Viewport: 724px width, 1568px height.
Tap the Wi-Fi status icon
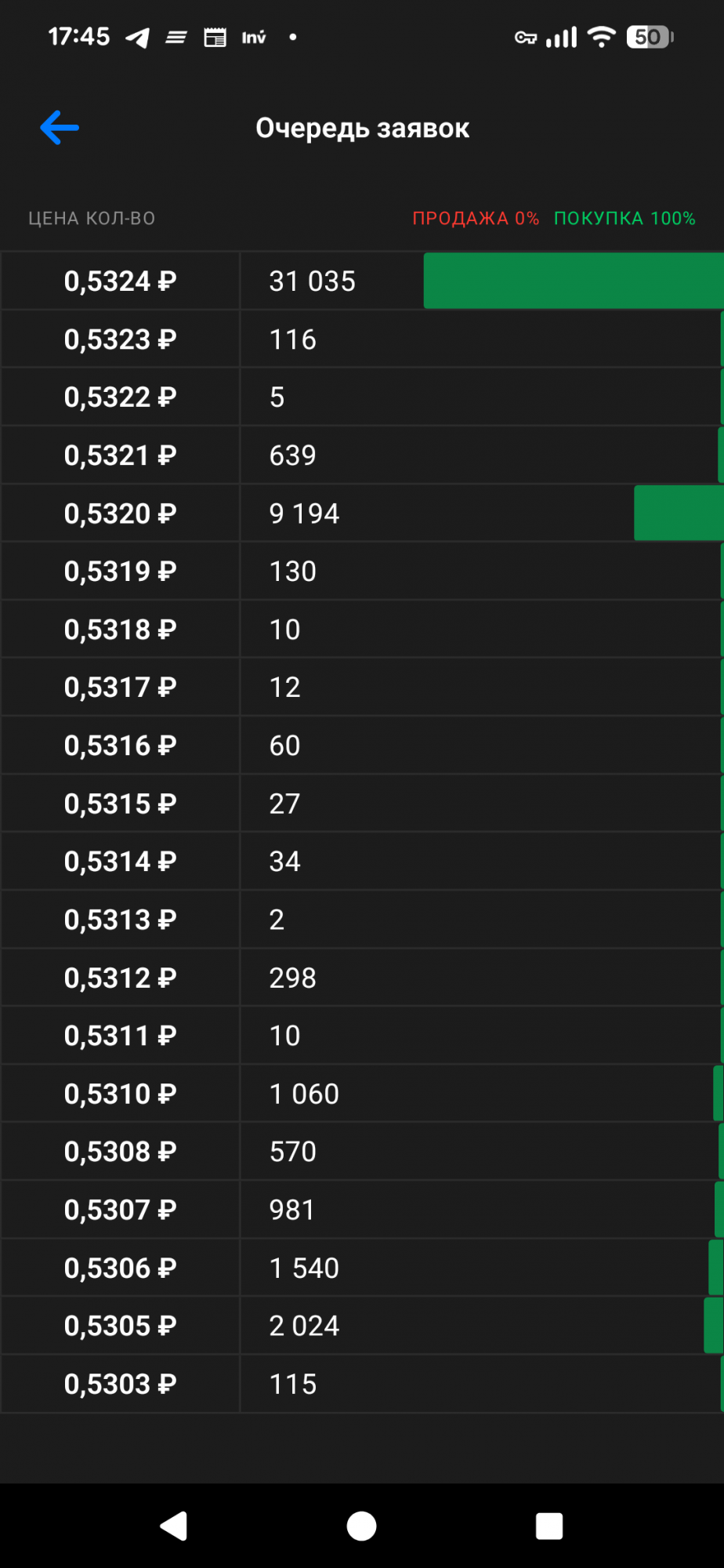tap(601, 37)
